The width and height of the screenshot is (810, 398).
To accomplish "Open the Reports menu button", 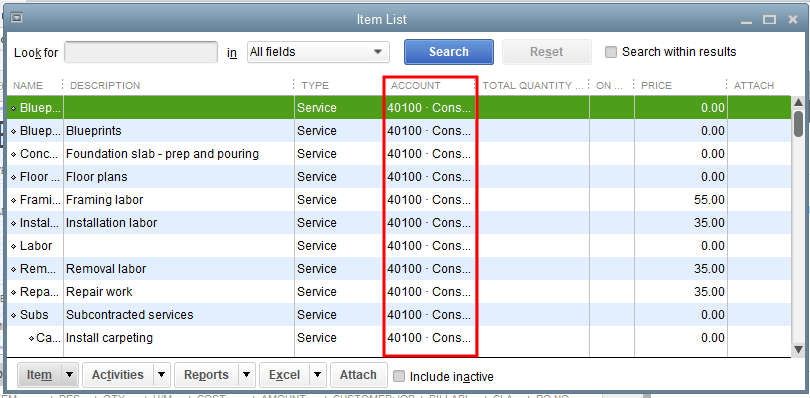I will click(x=207, y=375).
